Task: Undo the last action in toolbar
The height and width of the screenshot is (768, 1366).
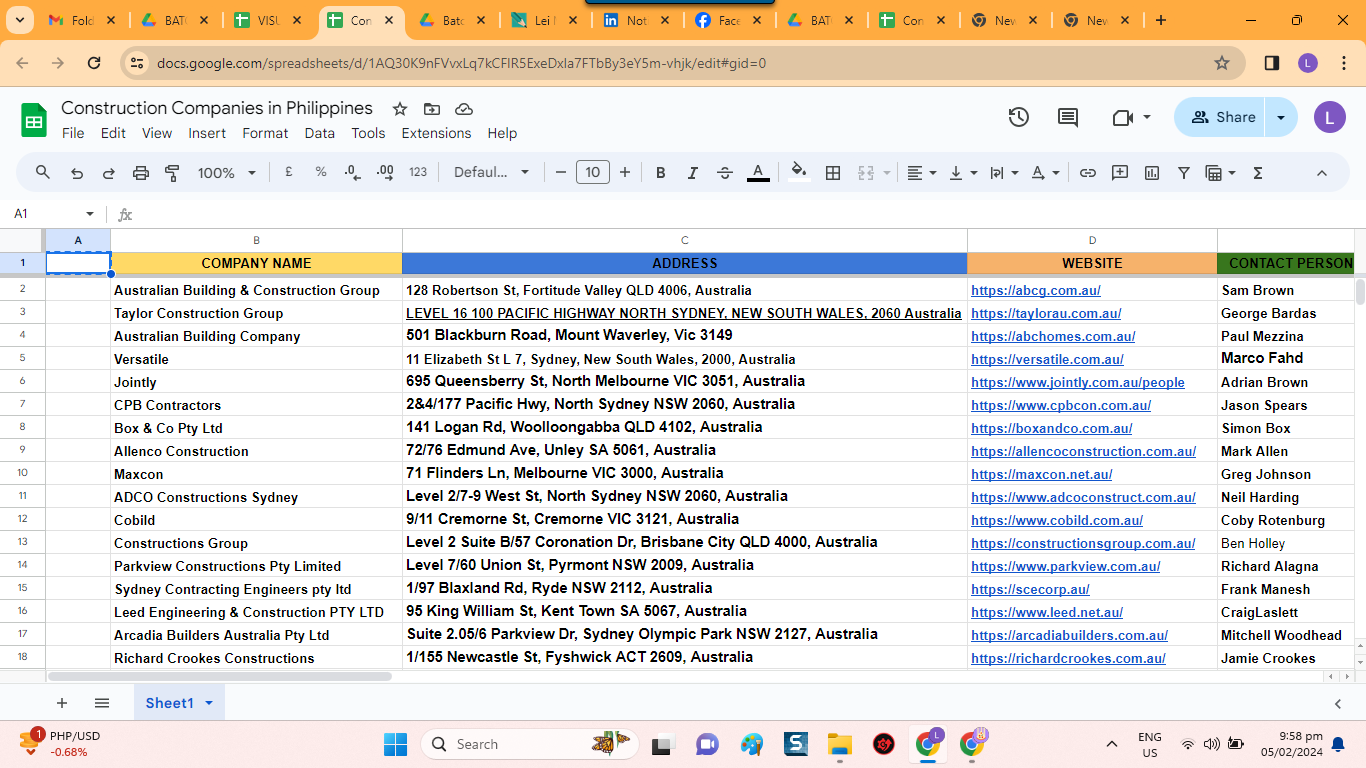Action: point(77,173)
